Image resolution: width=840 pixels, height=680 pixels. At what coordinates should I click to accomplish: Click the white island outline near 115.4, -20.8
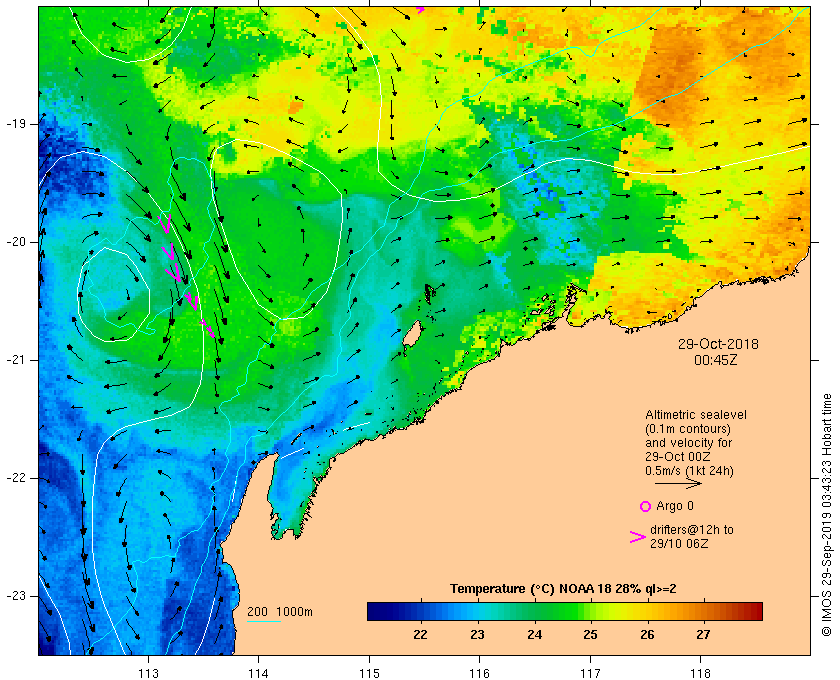pyautogui.click(x=411, y=335)
